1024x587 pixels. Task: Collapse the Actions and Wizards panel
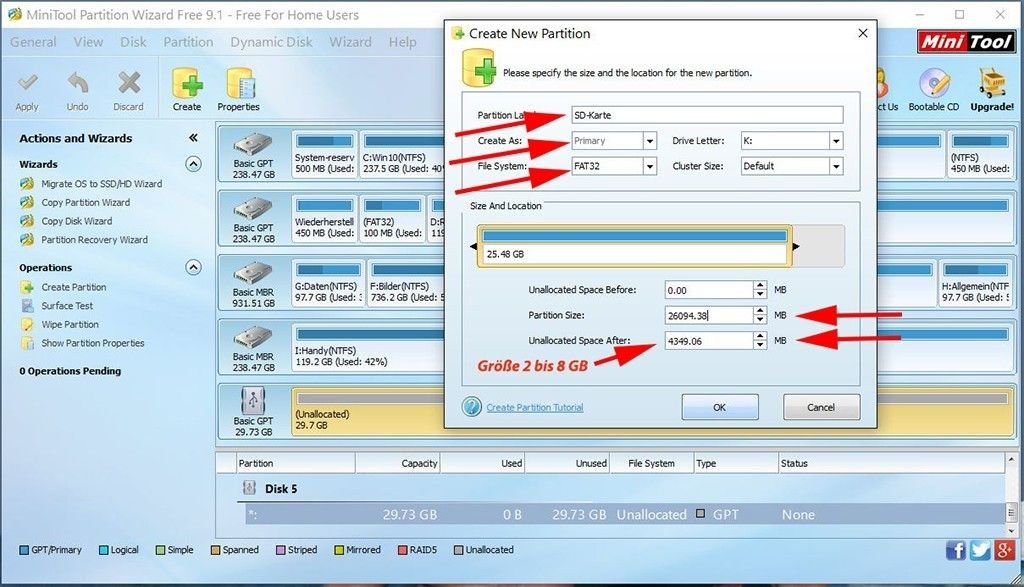click(x=193, y=138)
